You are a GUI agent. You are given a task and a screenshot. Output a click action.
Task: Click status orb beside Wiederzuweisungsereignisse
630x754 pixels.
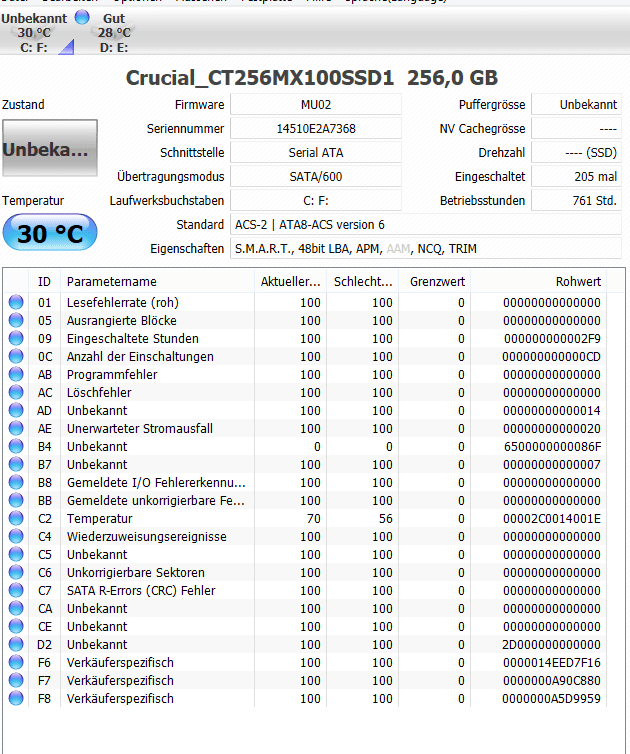coord(16,536)
